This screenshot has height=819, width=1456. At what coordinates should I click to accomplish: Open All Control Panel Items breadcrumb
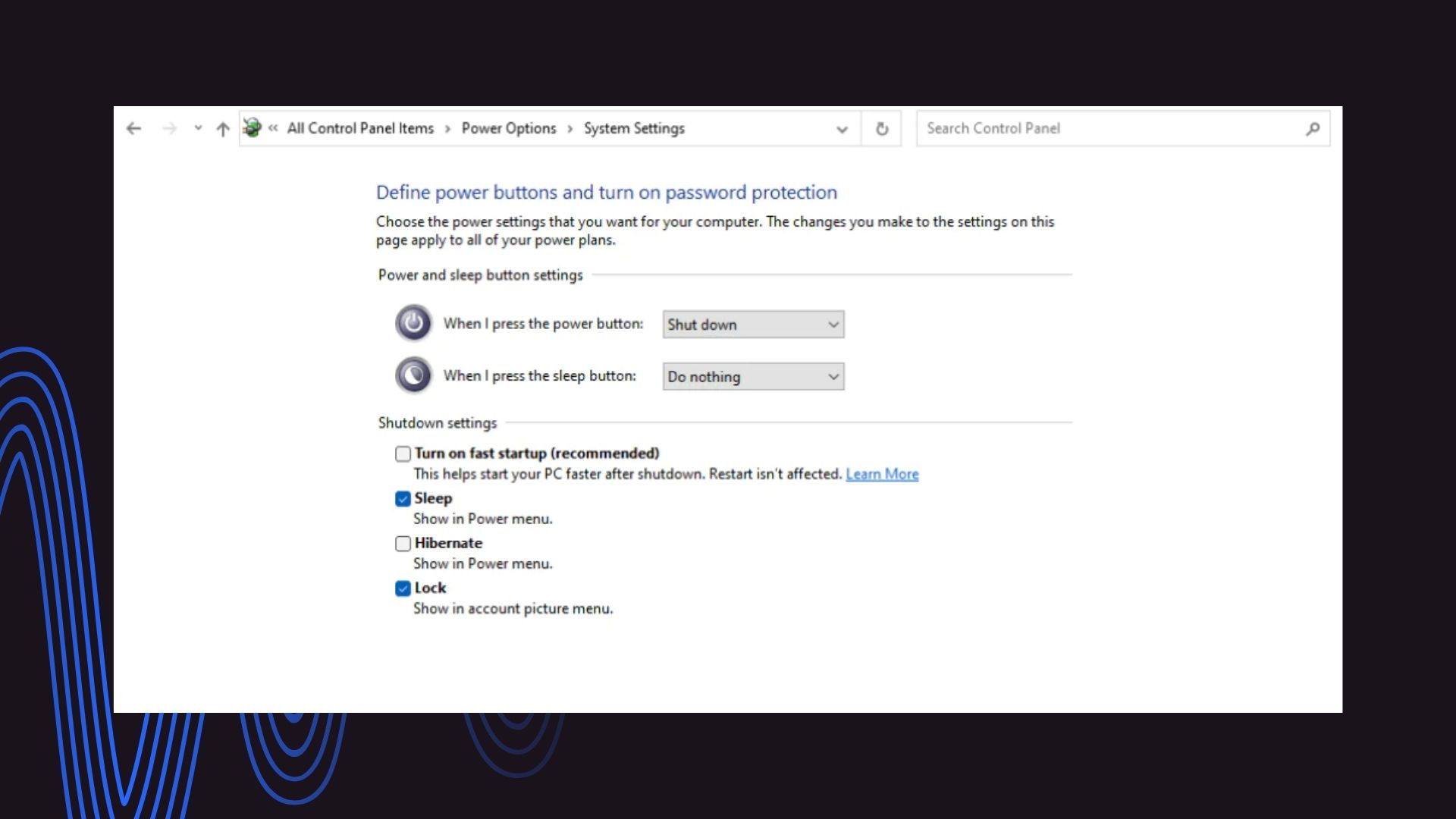click(360, 128)
